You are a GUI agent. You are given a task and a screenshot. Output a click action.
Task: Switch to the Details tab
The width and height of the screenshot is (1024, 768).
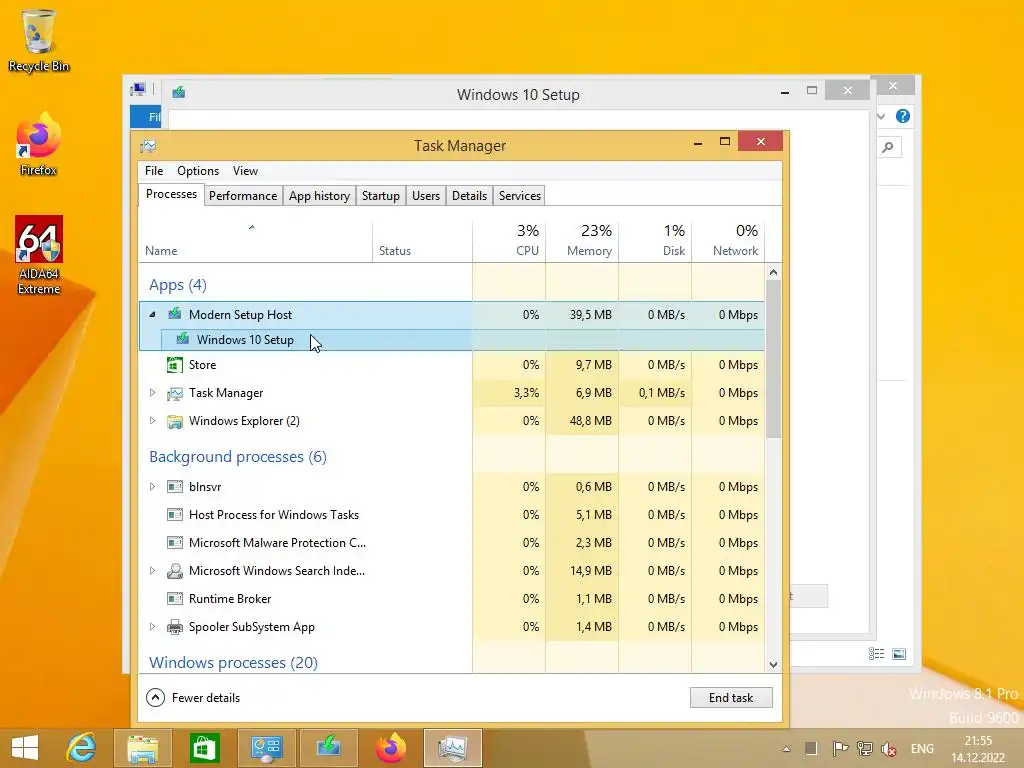(x=470, y=196)
